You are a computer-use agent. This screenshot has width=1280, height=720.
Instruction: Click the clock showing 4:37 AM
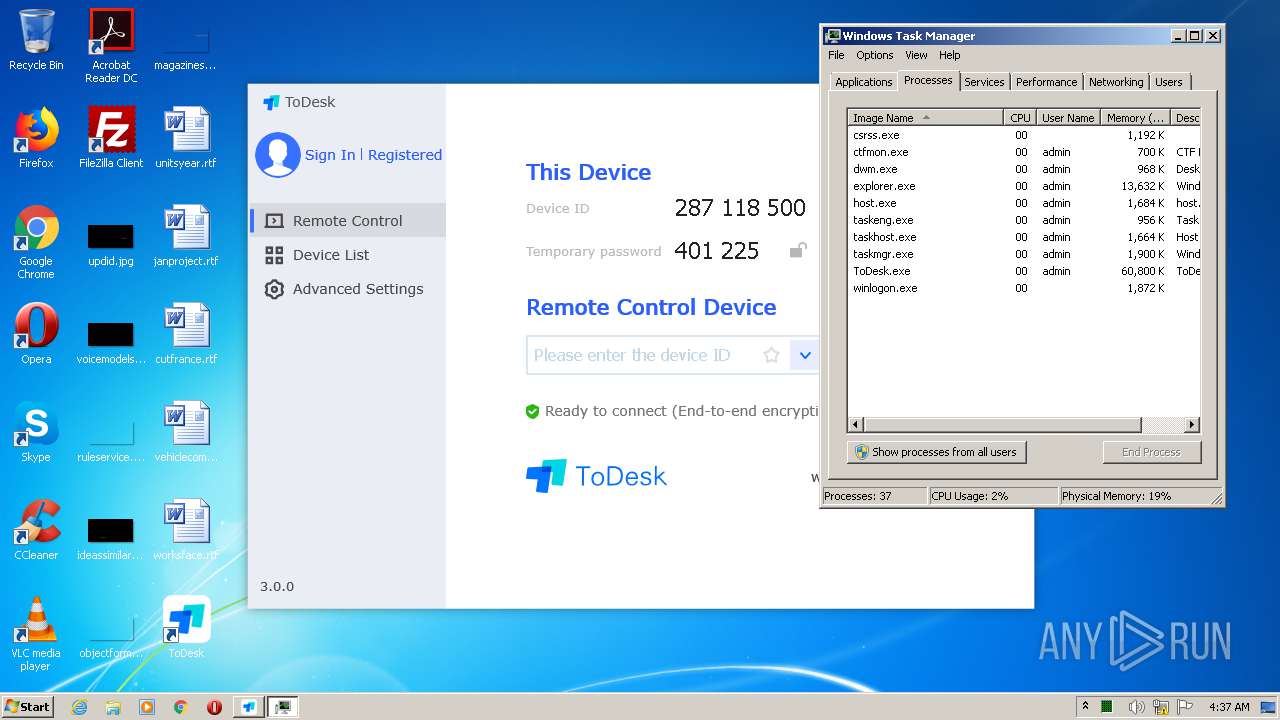pos(1229,707)
